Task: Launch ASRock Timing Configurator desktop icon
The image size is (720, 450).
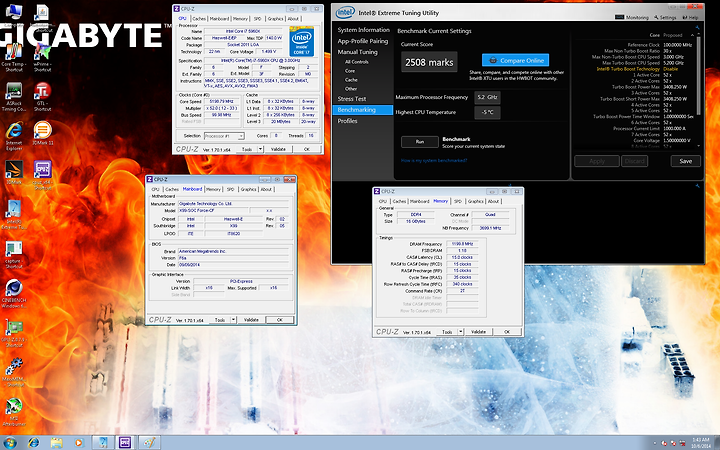Action: click(14, 97)
